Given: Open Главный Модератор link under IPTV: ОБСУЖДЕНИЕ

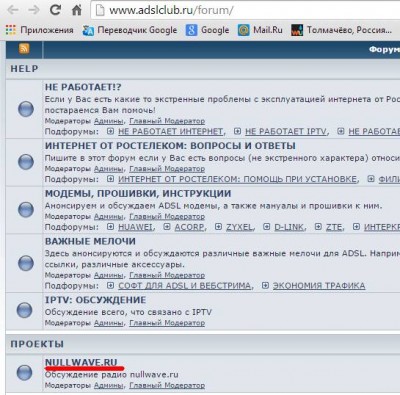Looking at the screenshot, I should tap(167, 323).
